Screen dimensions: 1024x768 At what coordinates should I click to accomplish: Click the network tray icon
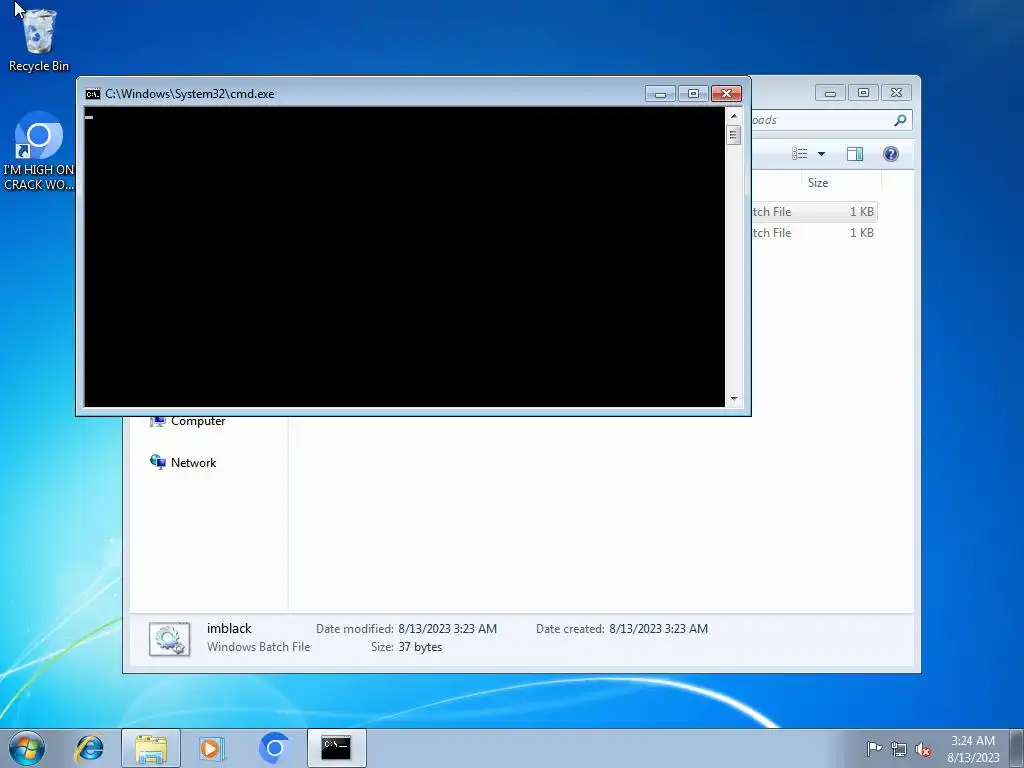899,749
